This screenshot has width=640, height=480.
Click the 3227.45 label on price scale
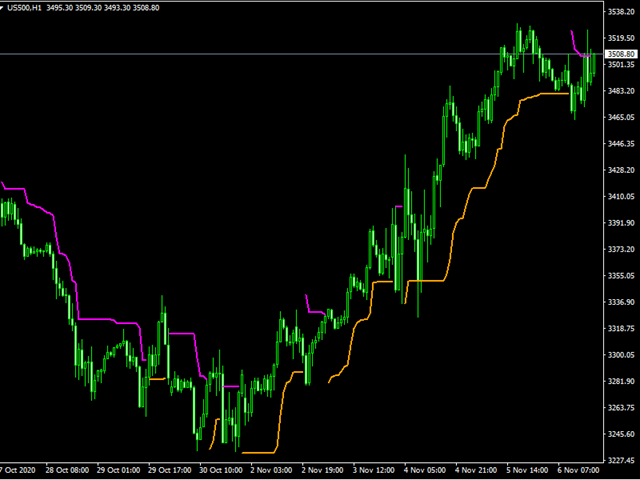tap(621, 460)
